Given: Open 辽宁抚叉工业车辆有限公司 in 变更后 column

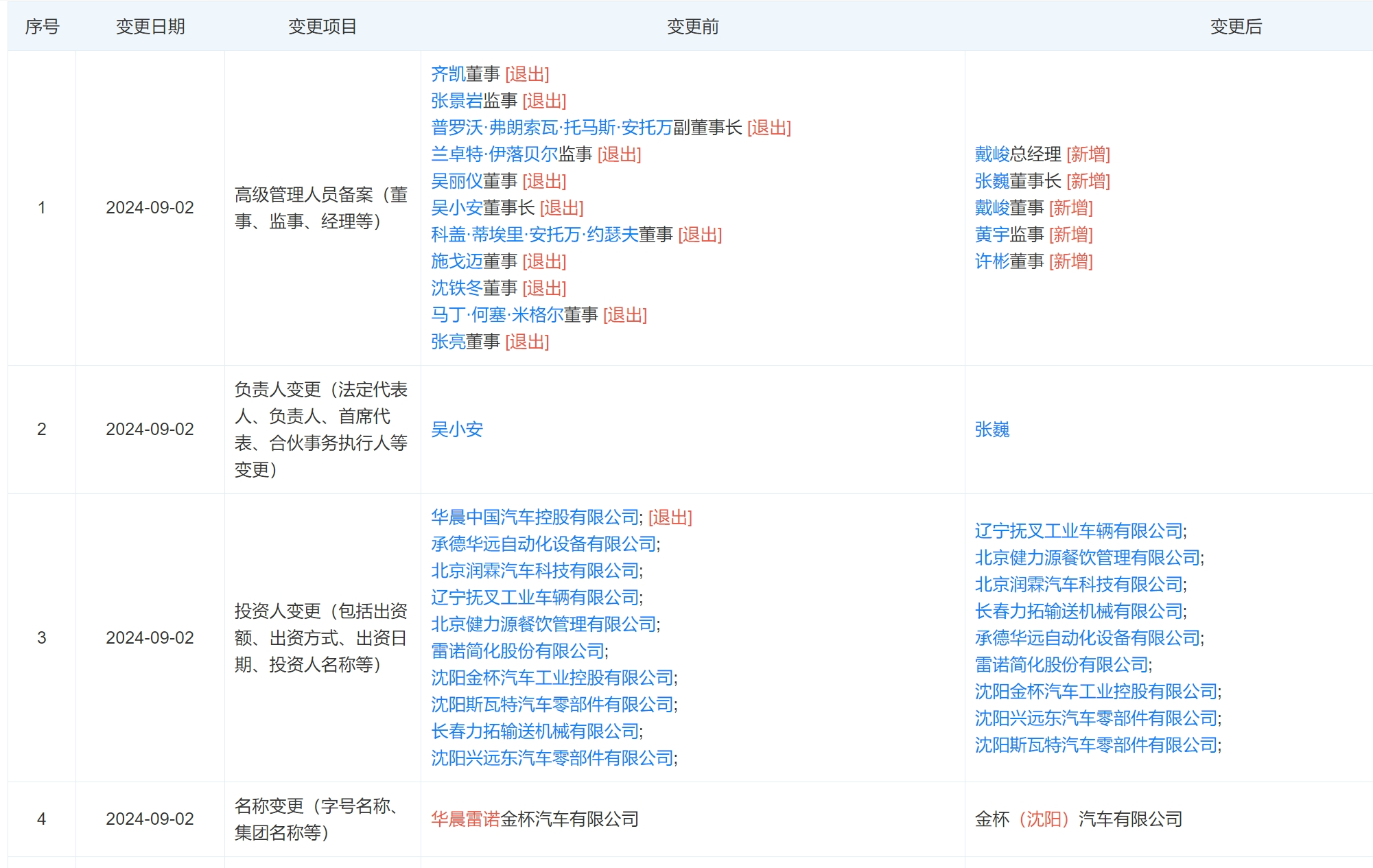Looking at the screenshot, I should click(1079, 530).
